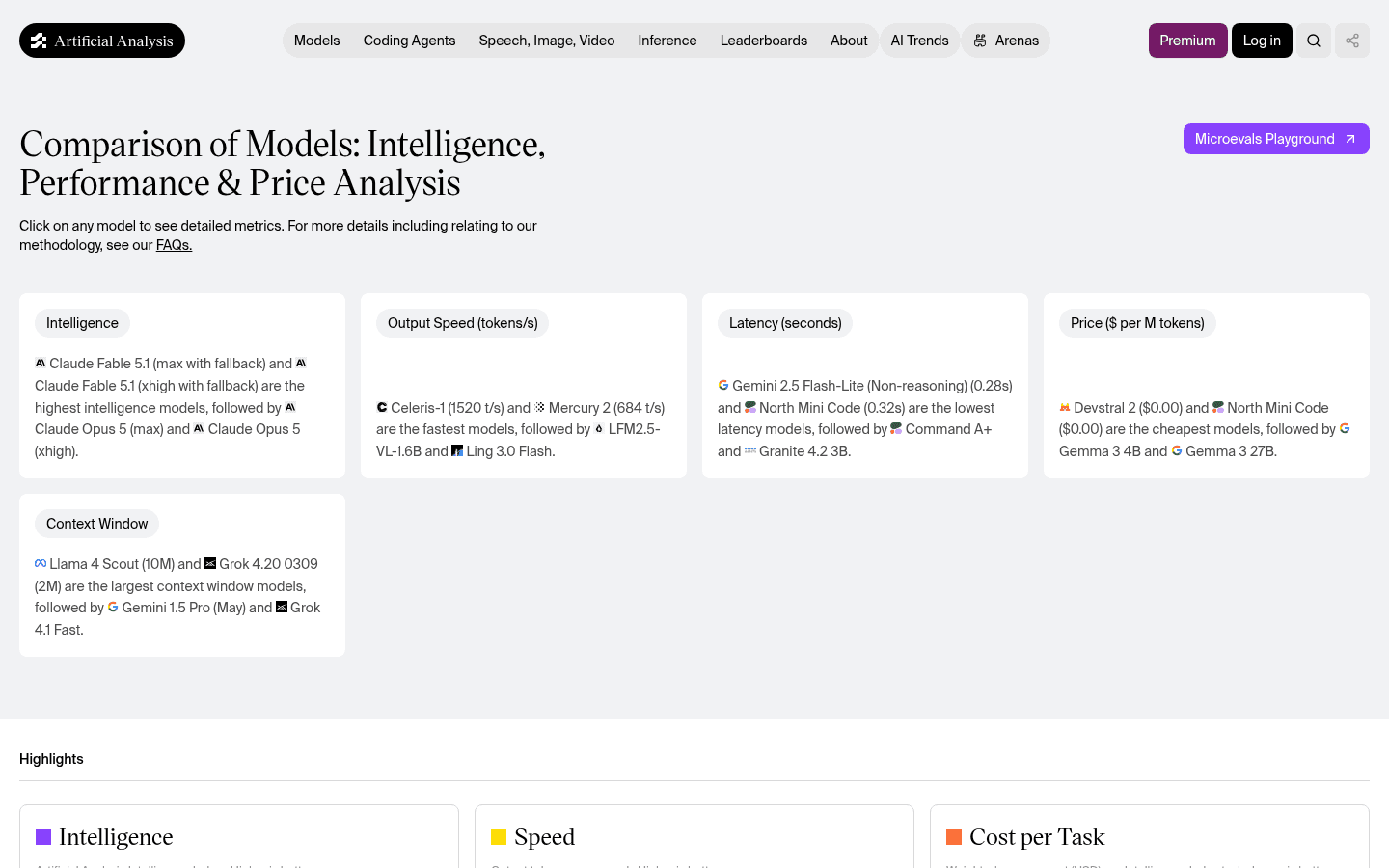
Task: Go home via the Artificial Analysis logo
Action: [x=102, y=41]
